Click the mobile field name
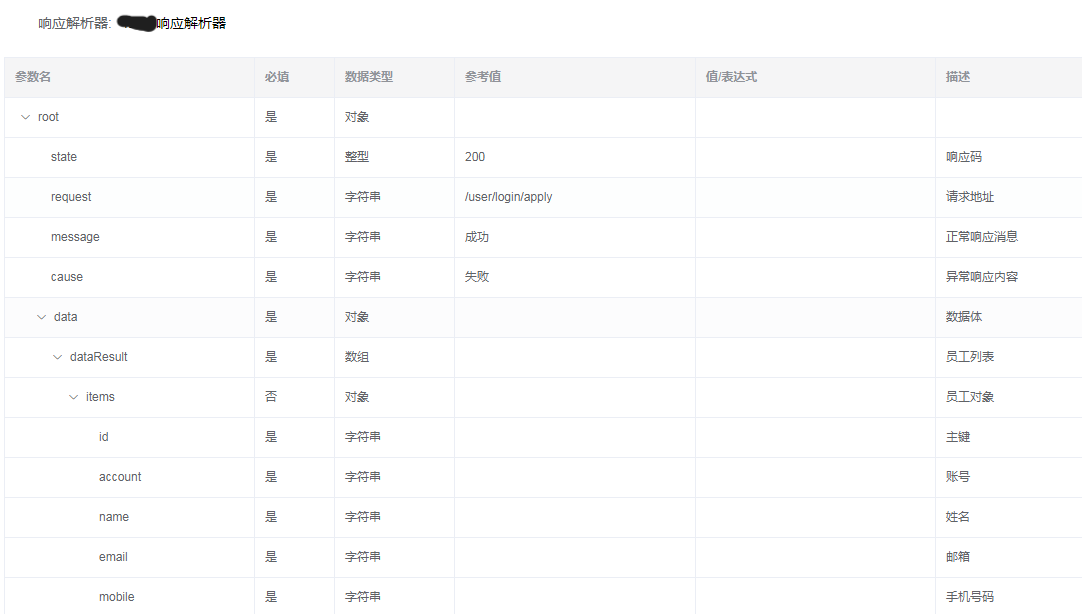Viewport: 1082px width, 614px height. pos(116,597)
